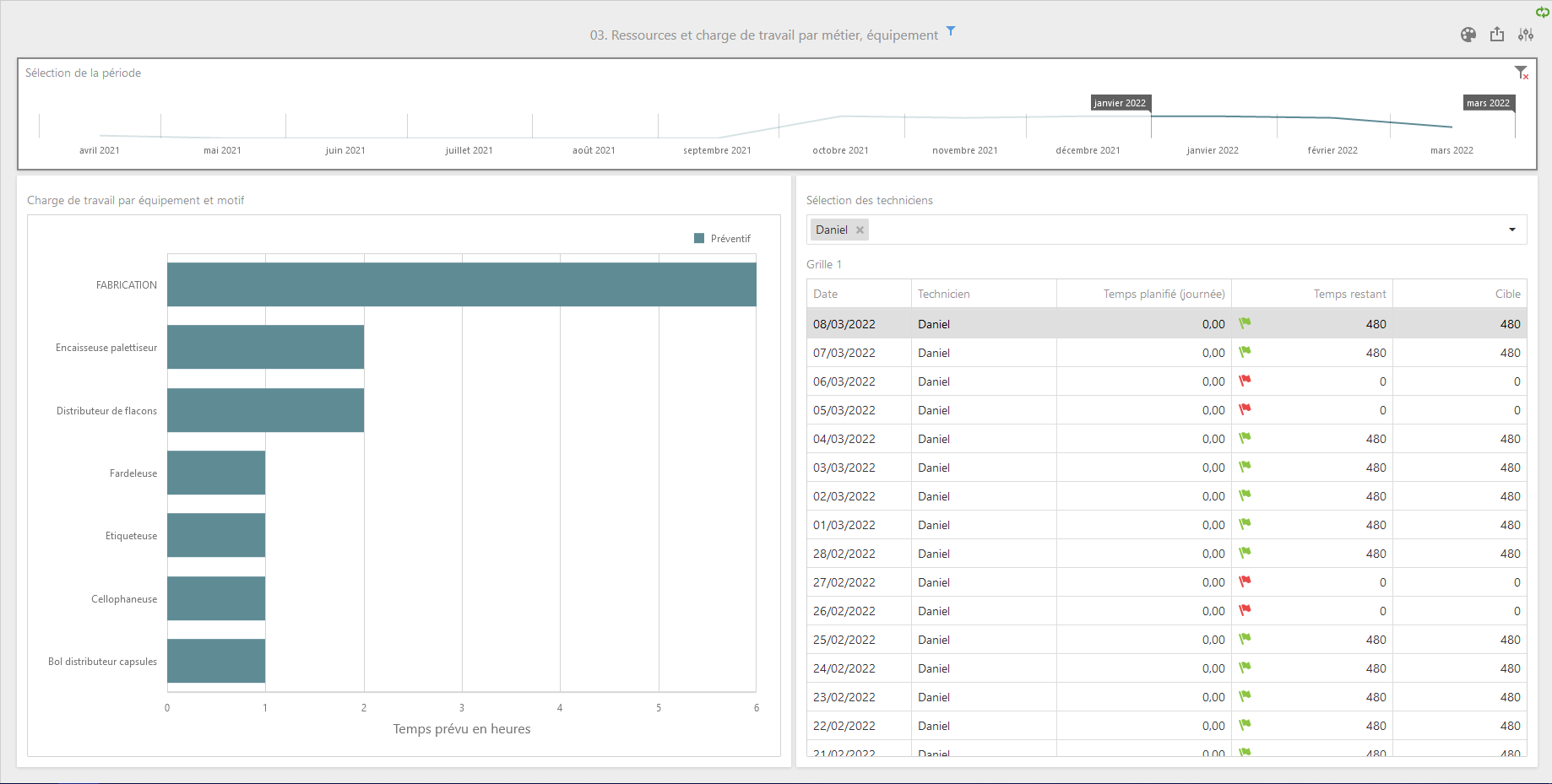
Task: Click green flag in 28/02/2022 row
Action: coord(1245,553)
